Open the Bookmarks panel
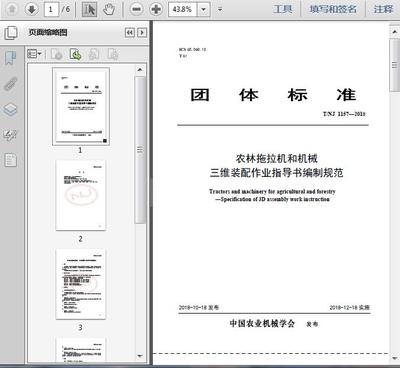 click(10, 58)
